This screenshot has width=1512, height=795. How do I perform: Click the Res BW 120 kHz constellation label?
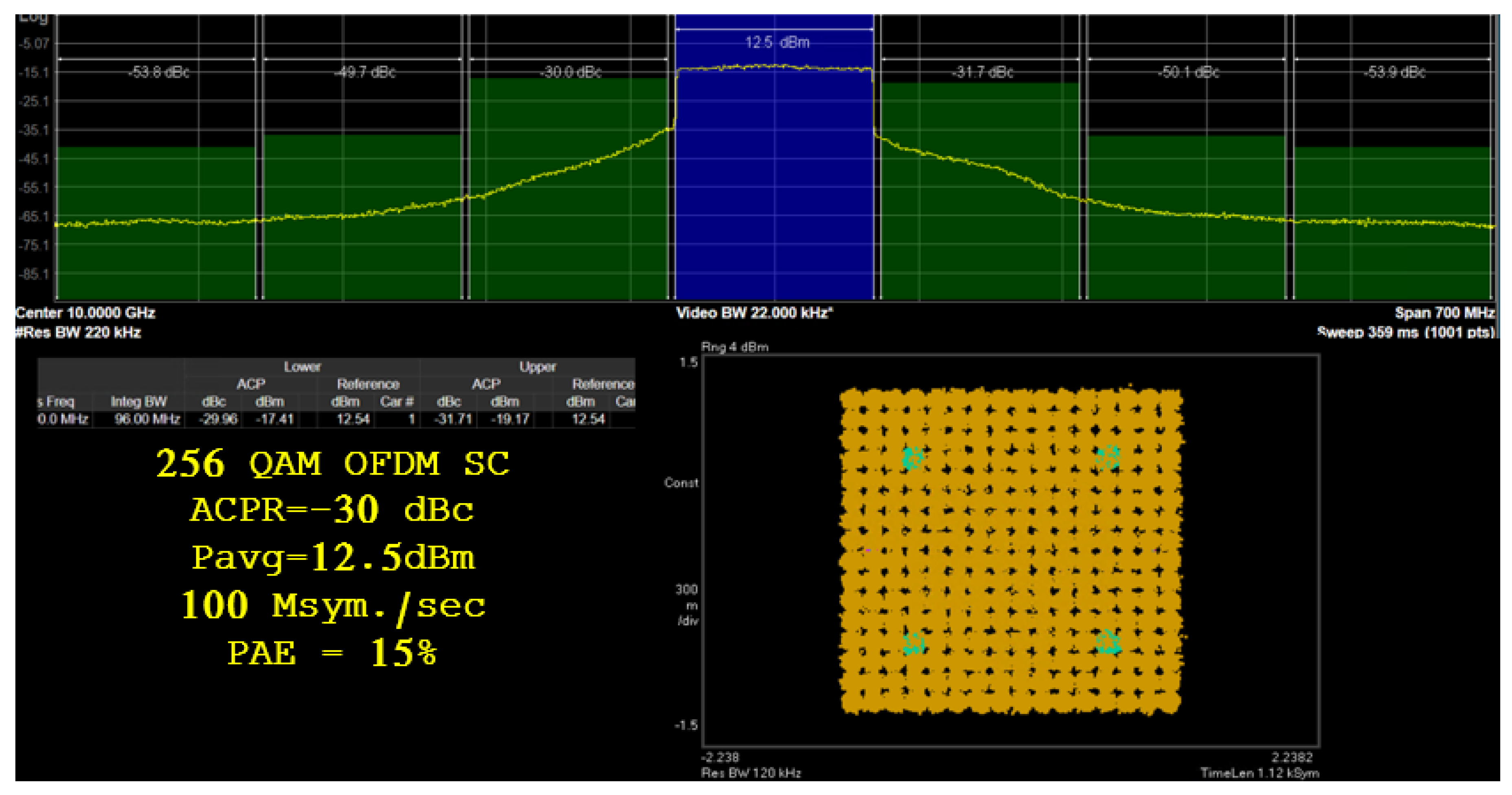(751, 773)
